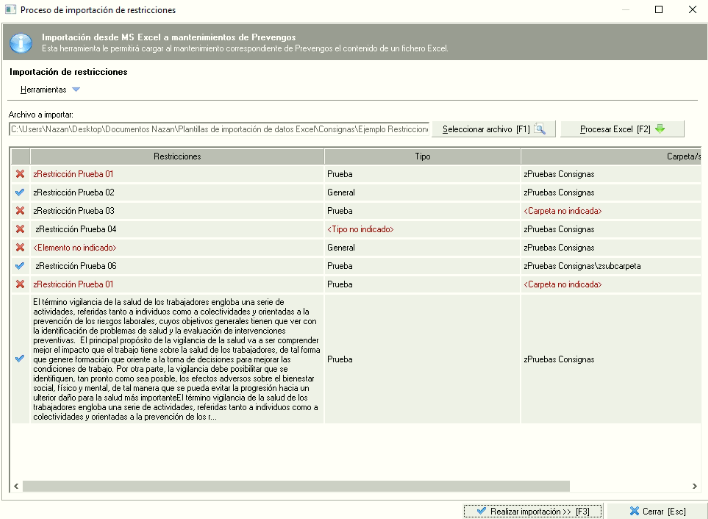Click red X icon of Elemento no indicado row

point(20,248)
